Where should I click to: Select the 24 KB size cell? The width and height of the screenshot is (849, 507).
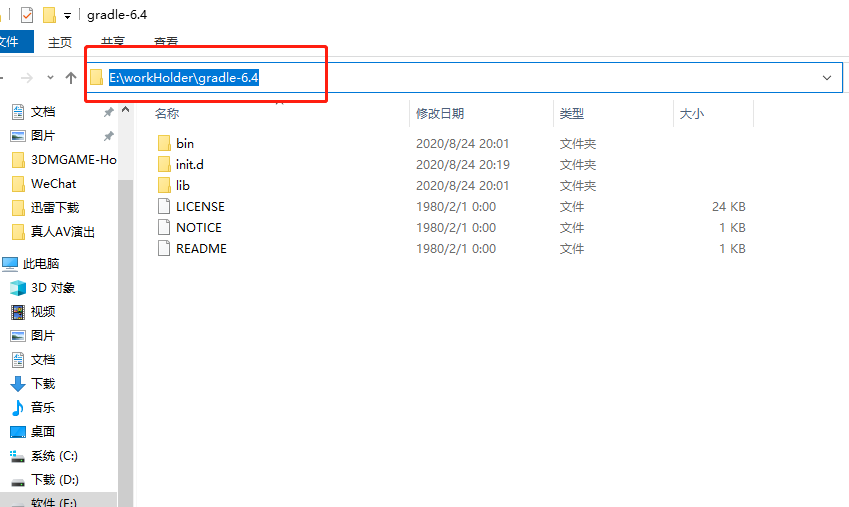tap(728, 206)
